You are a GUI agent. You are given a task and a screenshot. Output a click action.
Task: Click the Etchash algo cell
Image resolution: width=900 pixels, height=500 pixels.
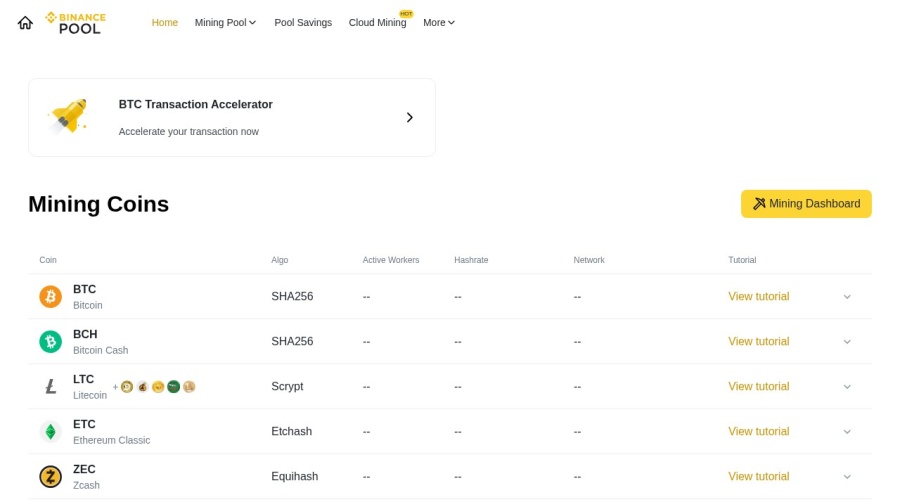click(292, 432)
